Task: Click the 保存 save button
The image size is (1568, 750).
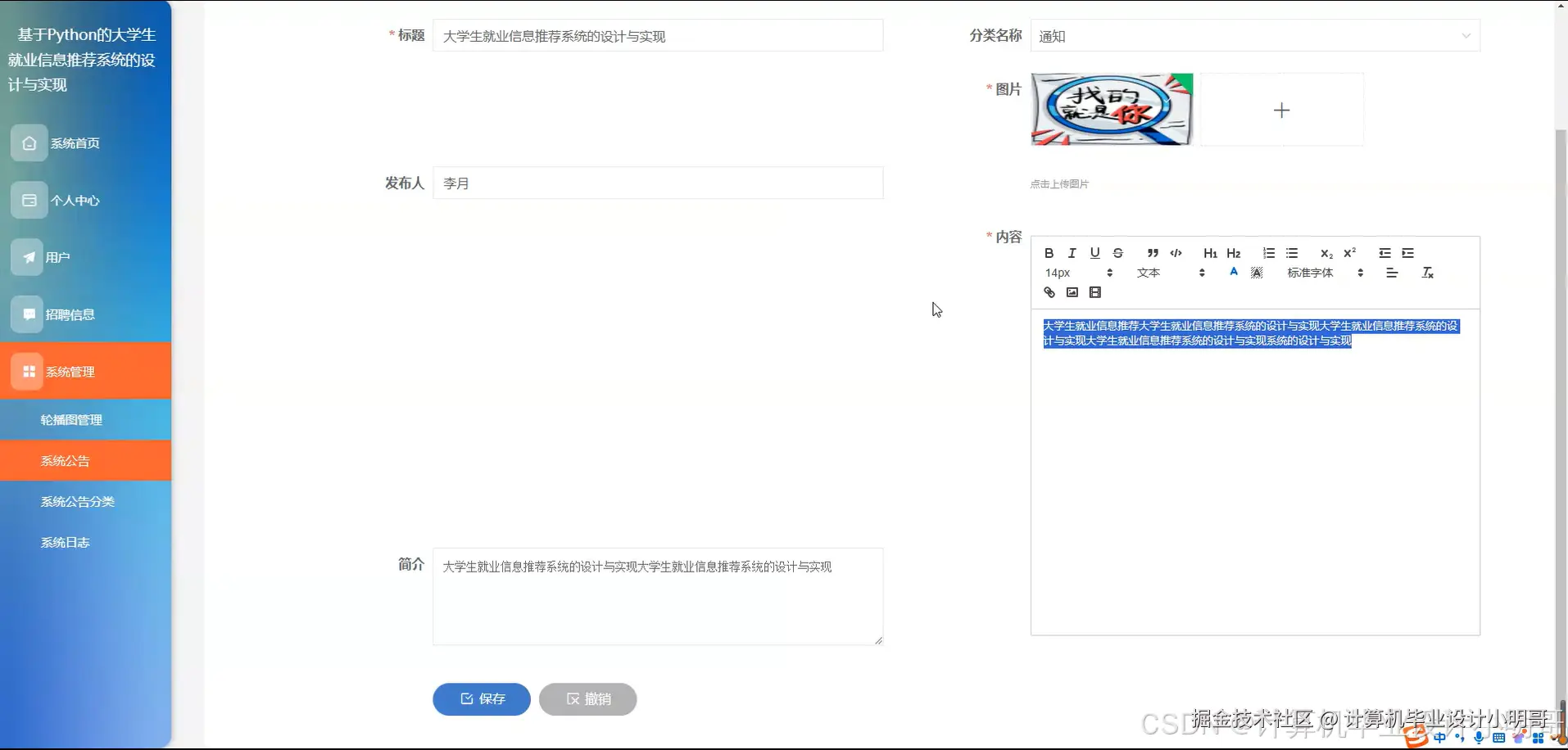Action: 481,698
